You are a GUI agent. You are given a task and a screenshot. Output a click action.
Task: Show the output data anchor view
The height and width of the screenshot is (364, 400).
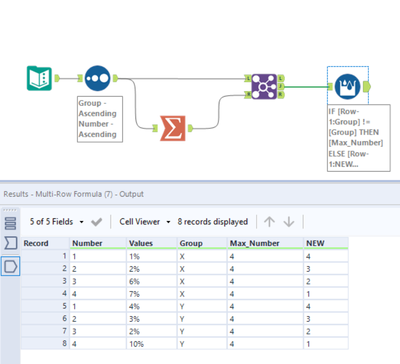pos(11,266)
